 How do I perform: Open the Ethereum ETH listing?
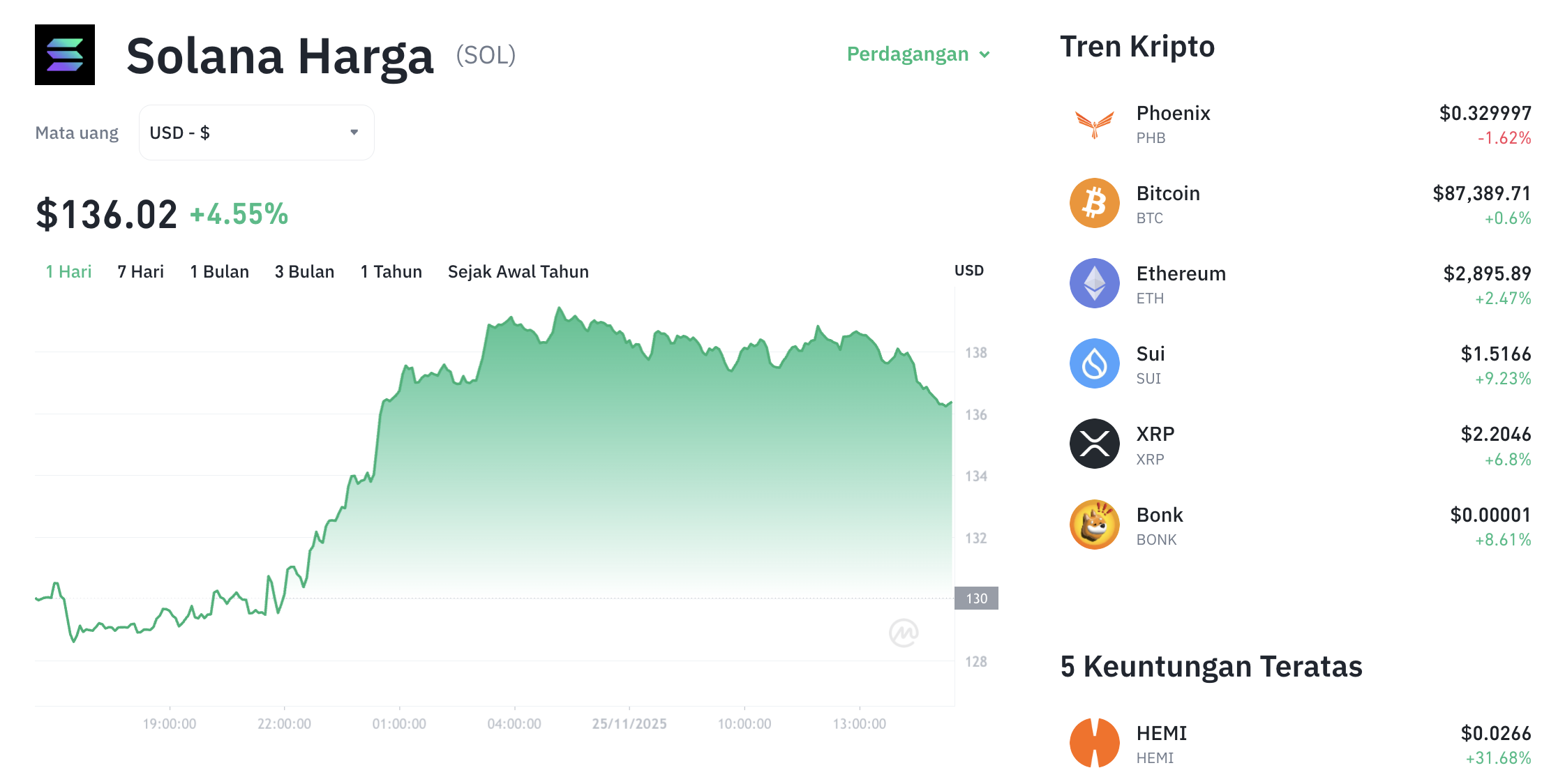pos(1181,273)
